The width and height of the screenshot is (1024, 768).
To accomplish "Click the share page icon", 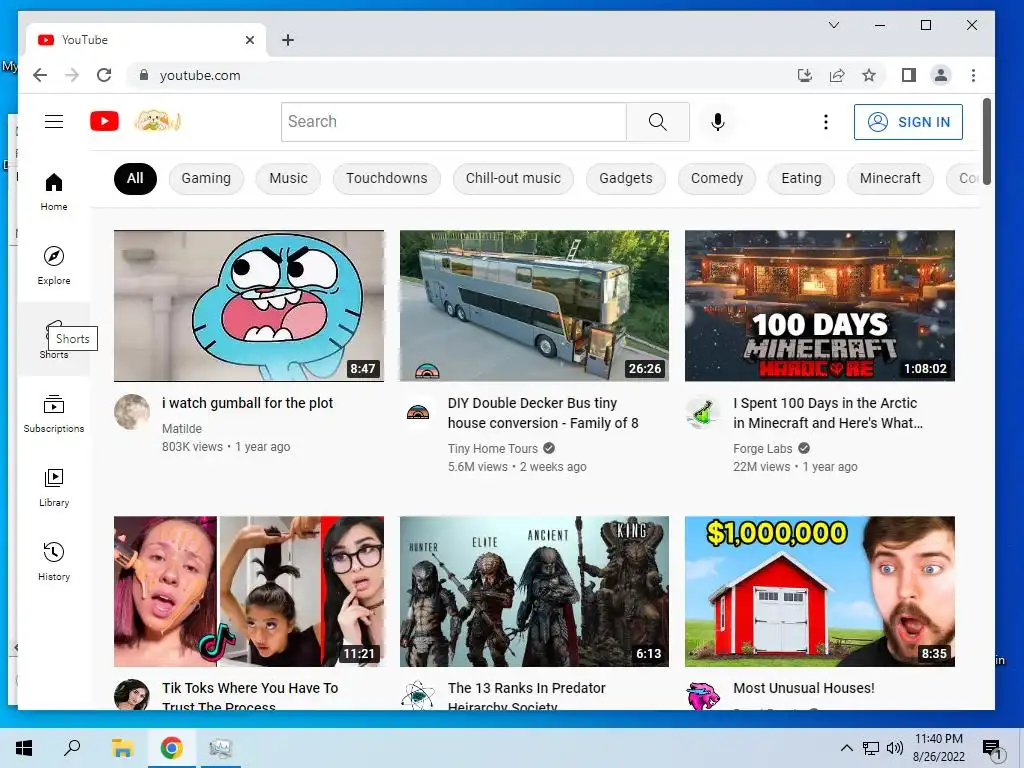I will tap(837, 75).
